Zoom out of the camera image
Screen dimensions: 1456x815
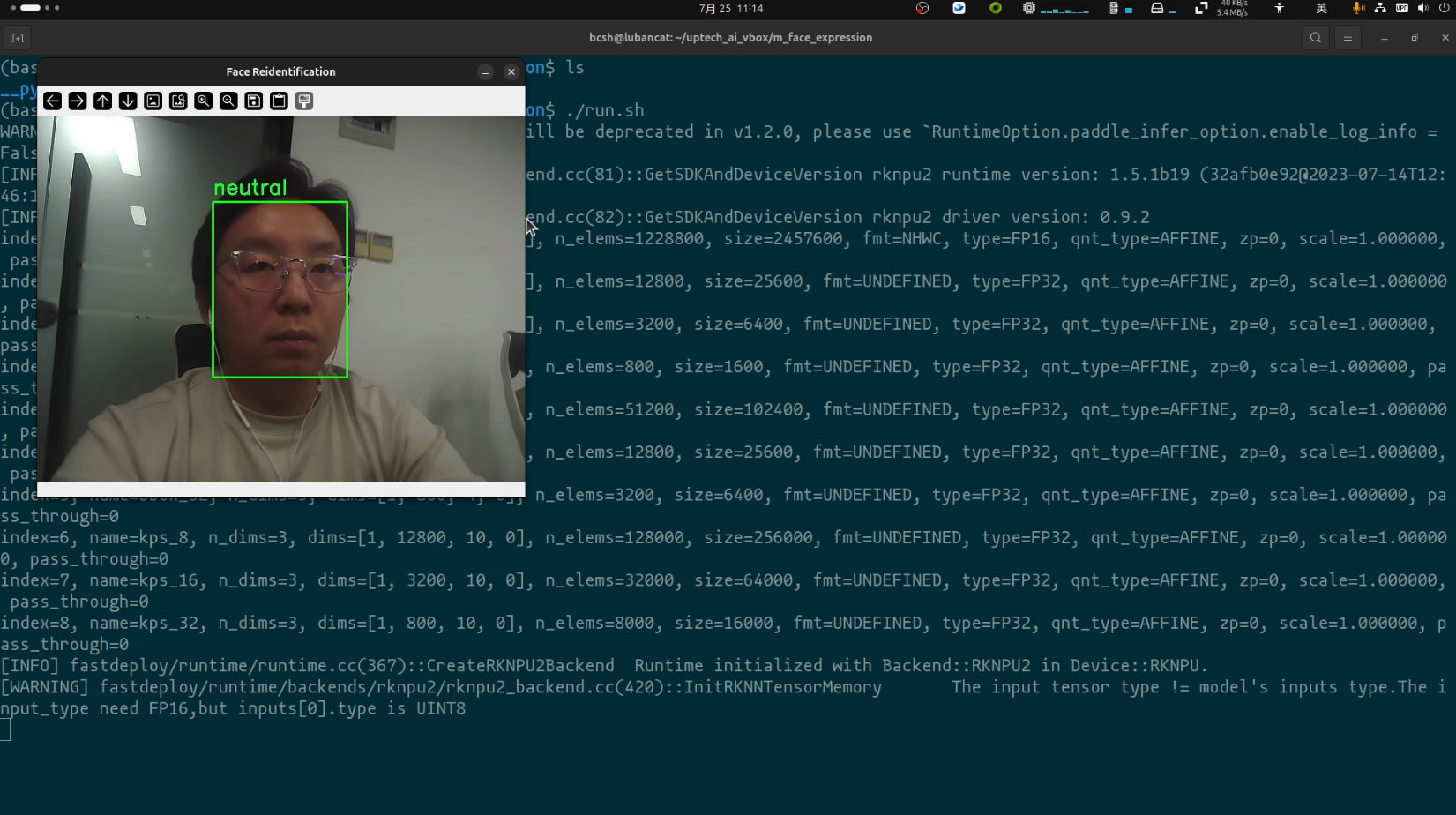point(228,101)
